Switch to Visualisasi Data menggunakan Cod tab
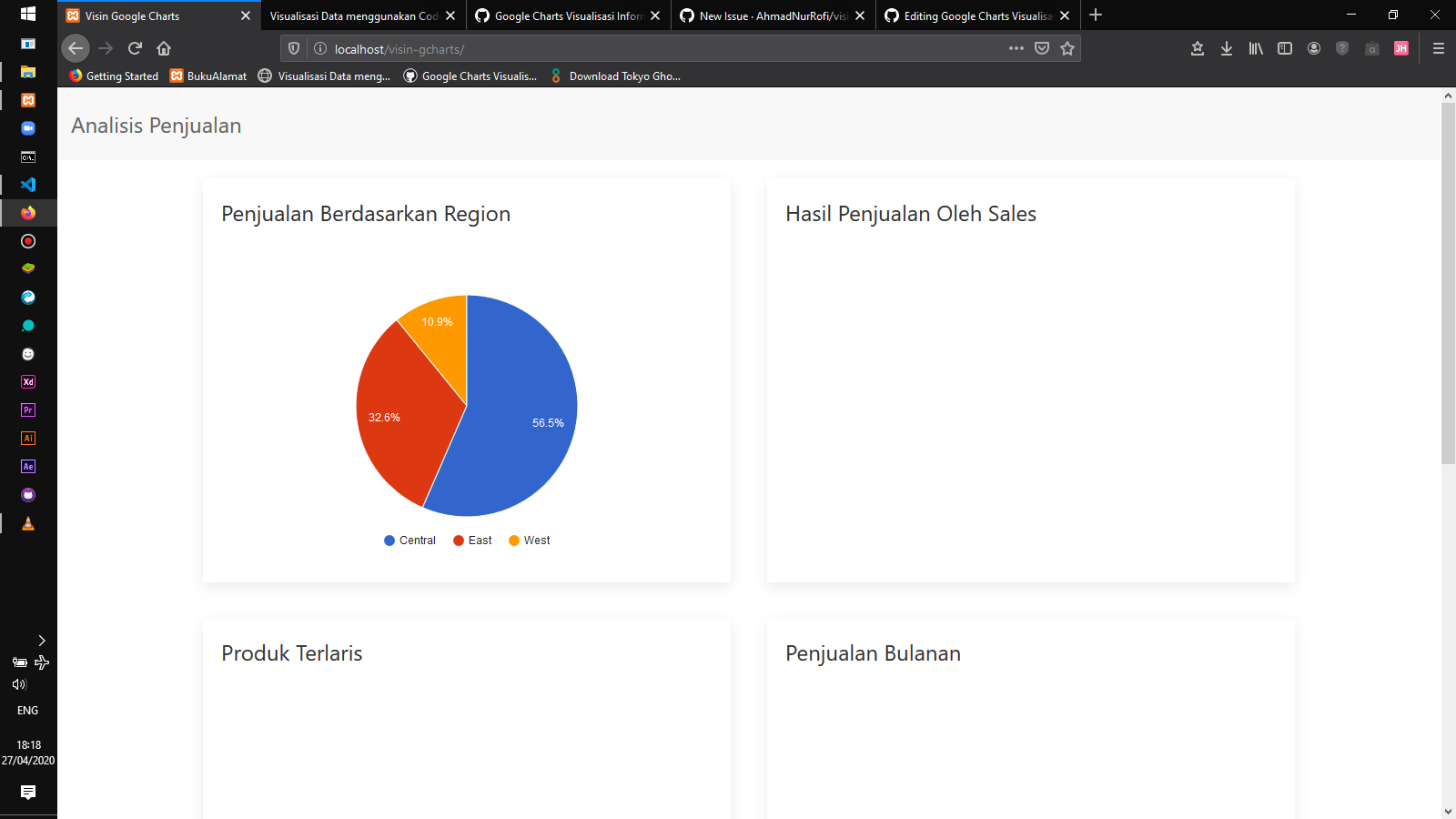 [354, 15]
